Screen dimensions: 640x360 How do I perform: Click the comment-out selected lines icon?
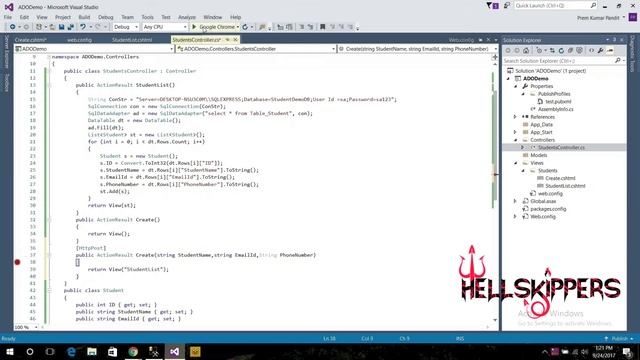(x=302, y=27)
